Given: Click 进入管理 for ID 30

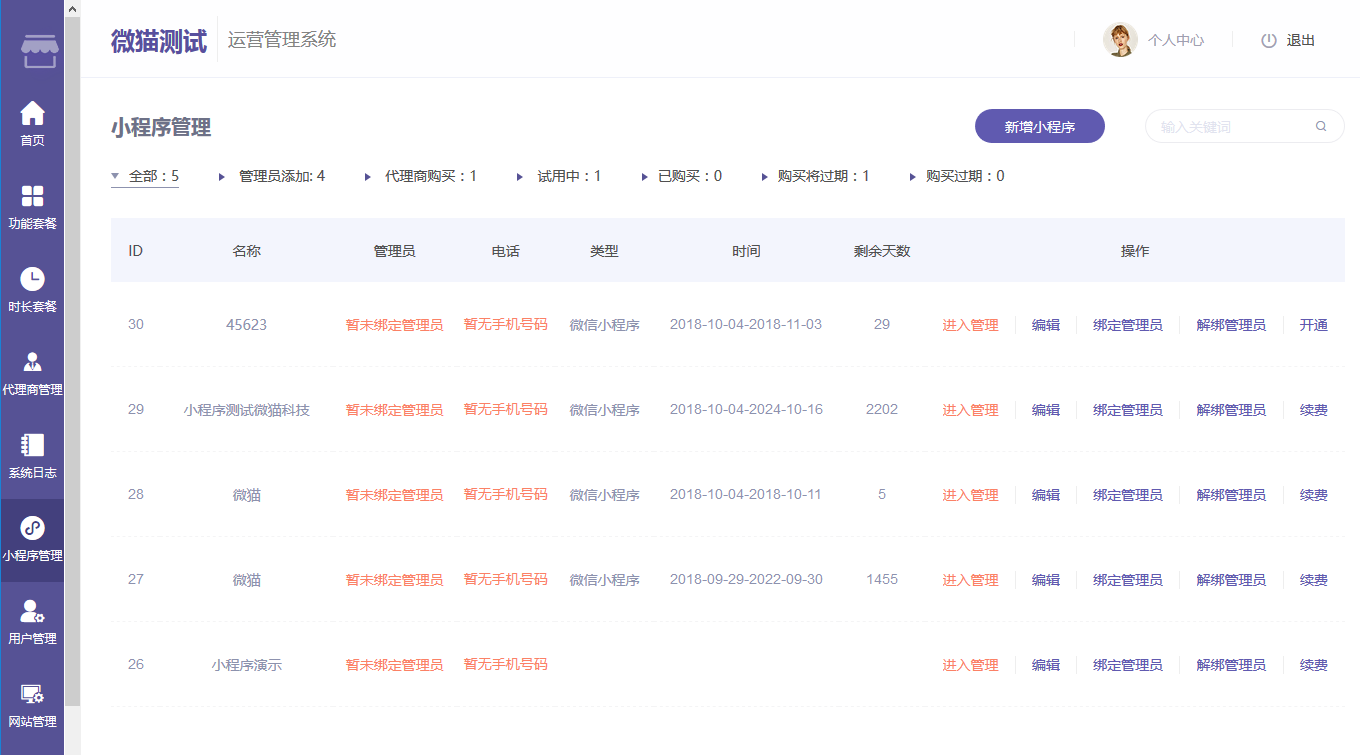Looking at the screenshot, I should (970, 325).
